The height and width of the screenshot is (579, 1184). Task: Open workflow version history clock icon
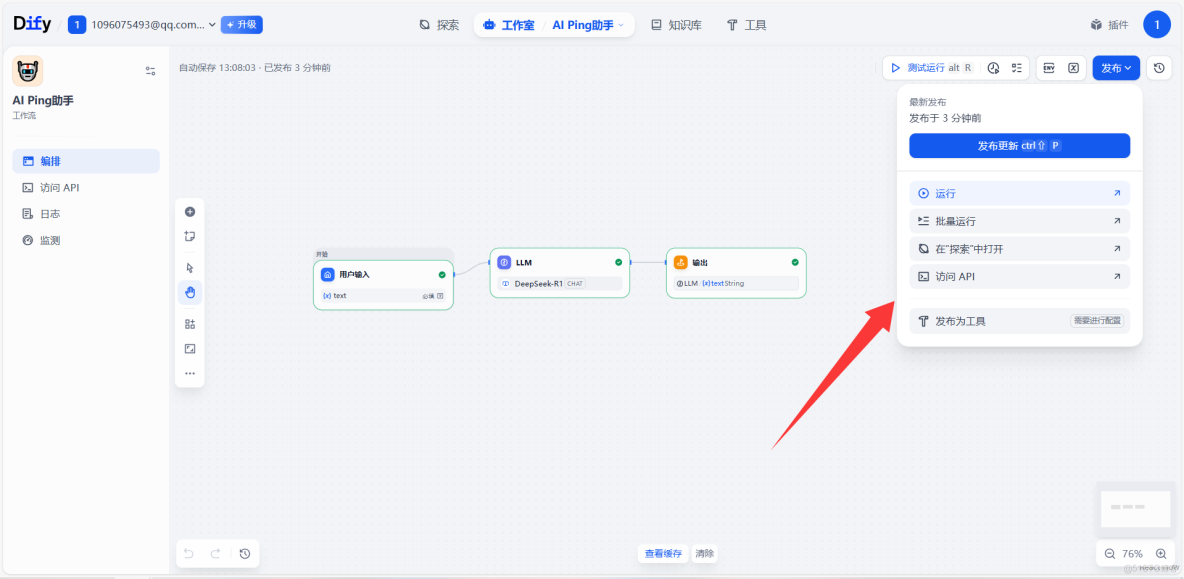coord(1158,67)
